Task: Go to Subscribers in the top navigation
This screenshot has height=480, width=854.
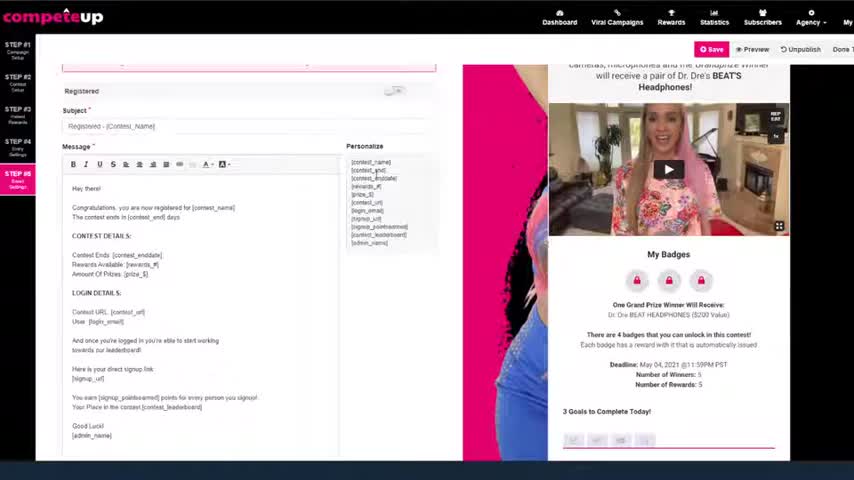Action: [762, 18]
